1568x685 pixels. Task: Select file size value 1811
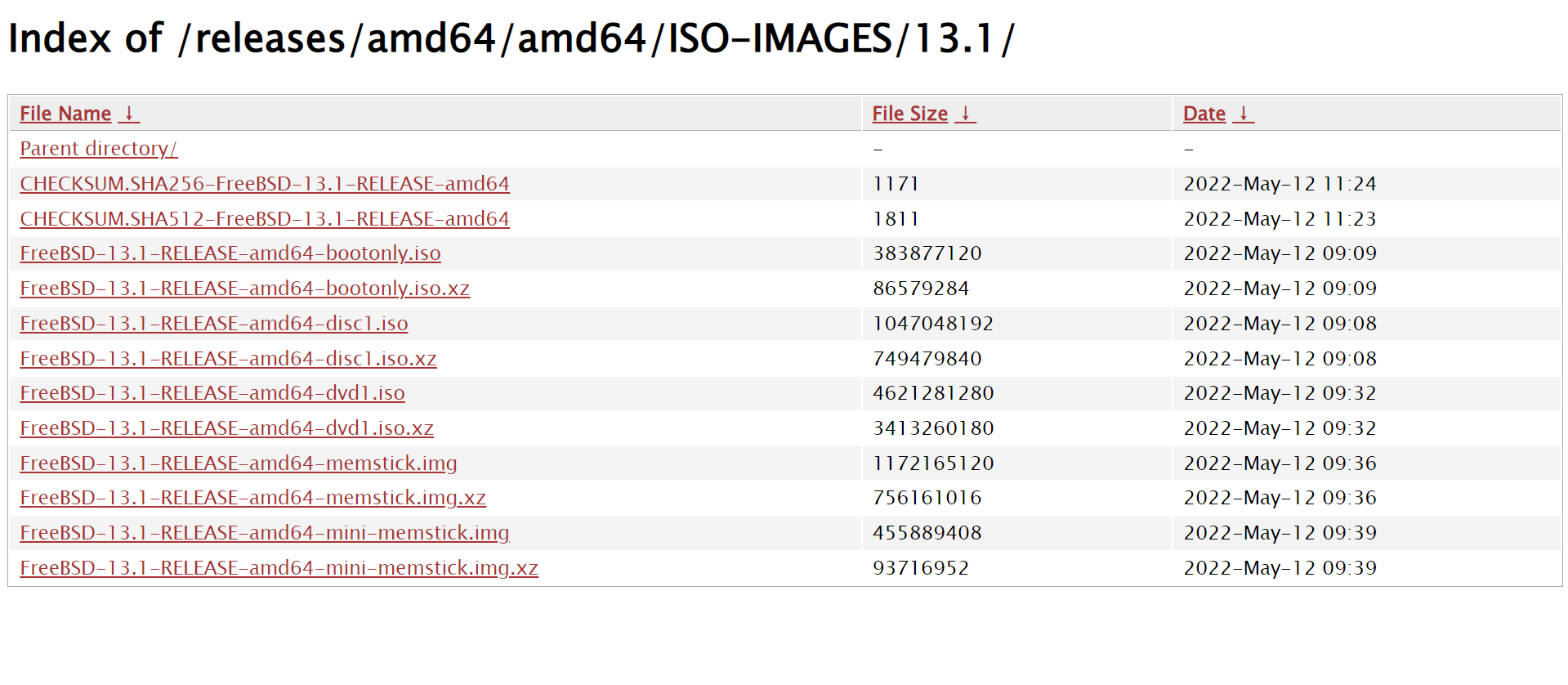pos(896,219)
